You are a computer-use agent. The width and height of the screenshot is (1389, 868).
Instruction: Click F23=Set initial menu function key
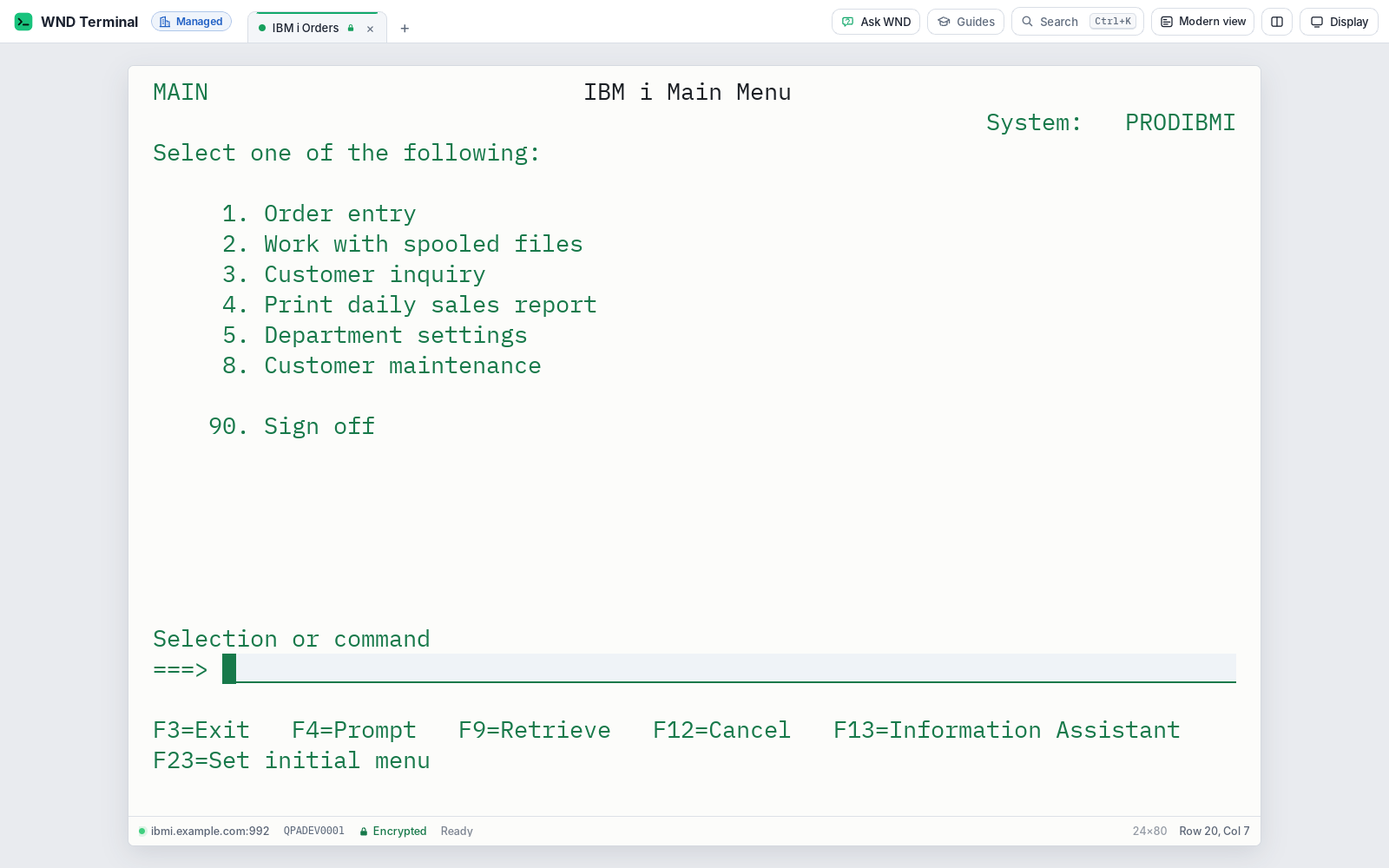pos(292,760)
